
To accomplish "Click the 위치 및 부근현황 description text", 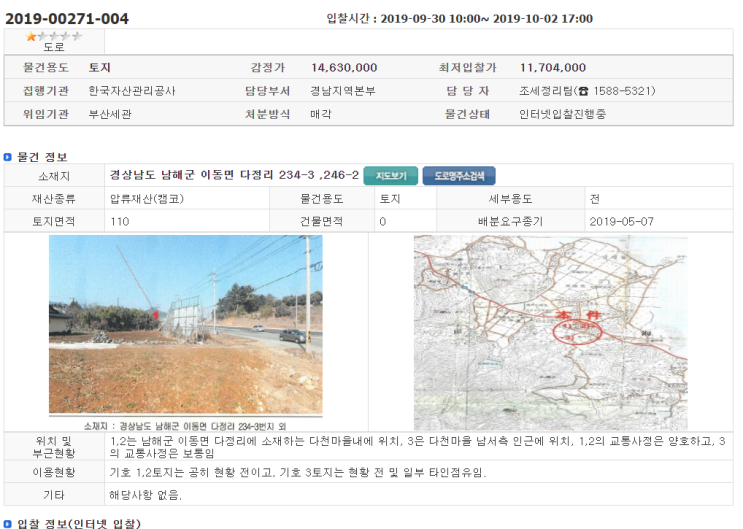I will point(417,447).
